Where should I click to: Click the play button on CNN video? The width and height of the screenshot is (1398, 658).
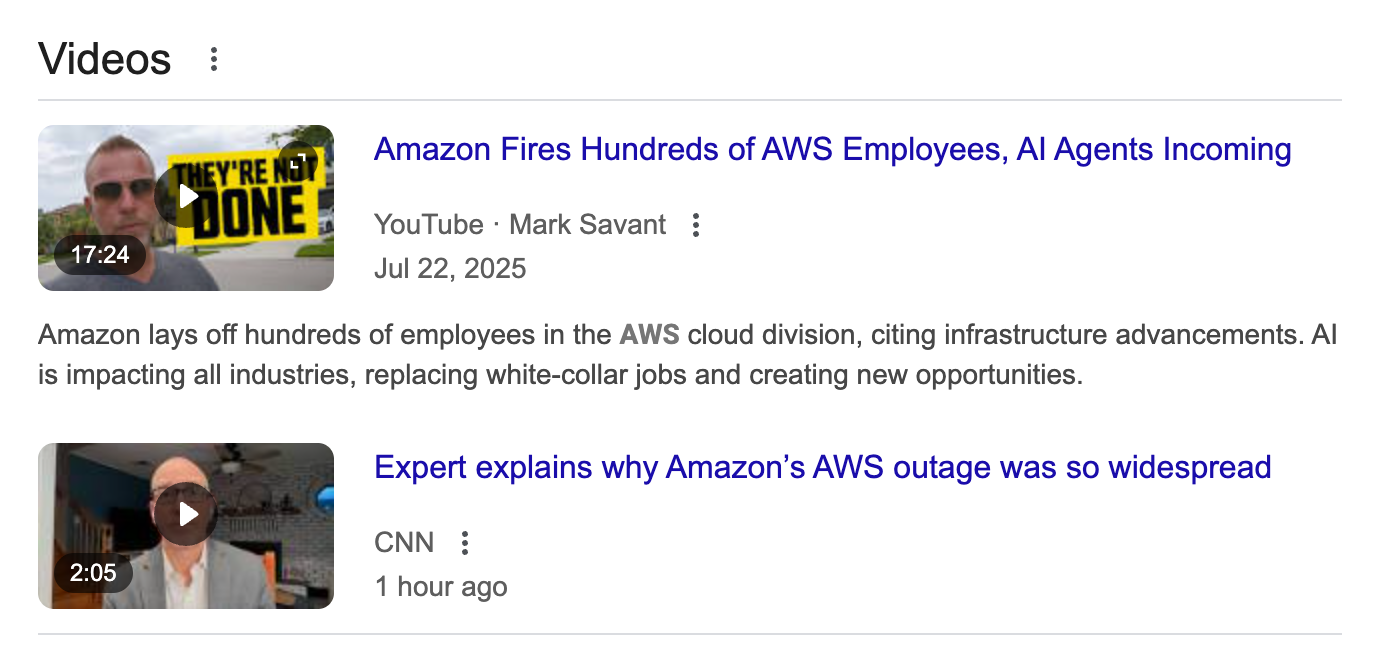186,514
